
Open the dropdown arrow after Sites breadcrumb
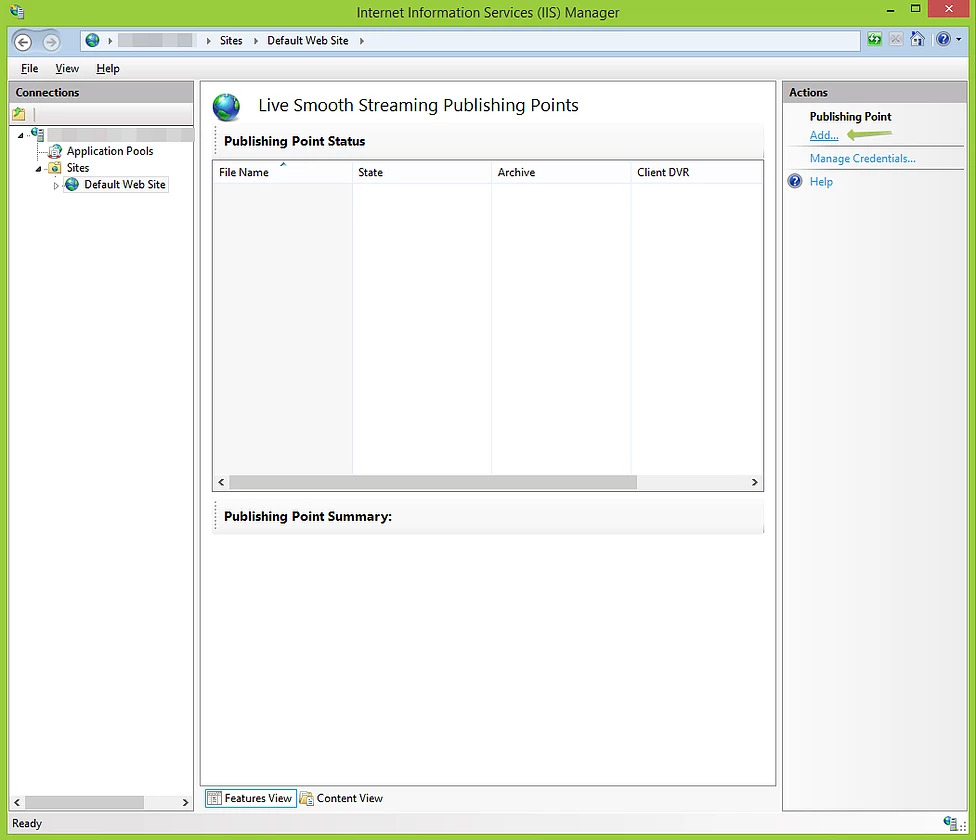(x=255, y=41)
